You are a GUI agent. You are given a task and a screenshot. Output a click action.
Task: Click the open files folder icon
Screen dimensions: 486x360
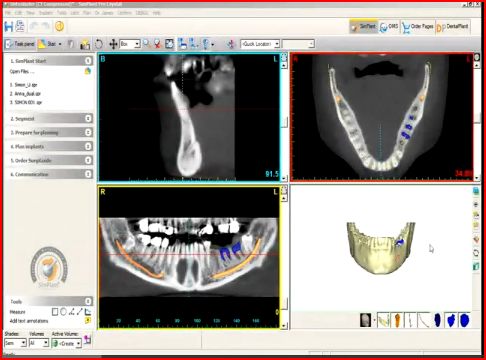88,71
